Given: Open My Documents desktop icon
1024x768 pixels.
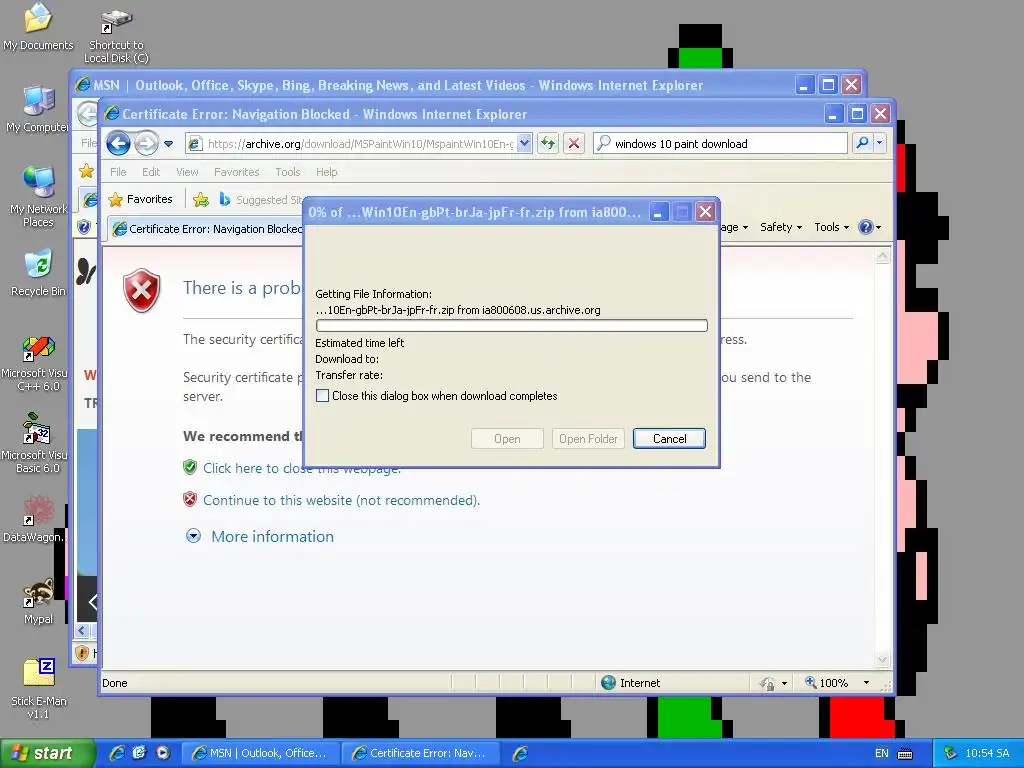Looking at the screenshot, I should pos(38,26).
